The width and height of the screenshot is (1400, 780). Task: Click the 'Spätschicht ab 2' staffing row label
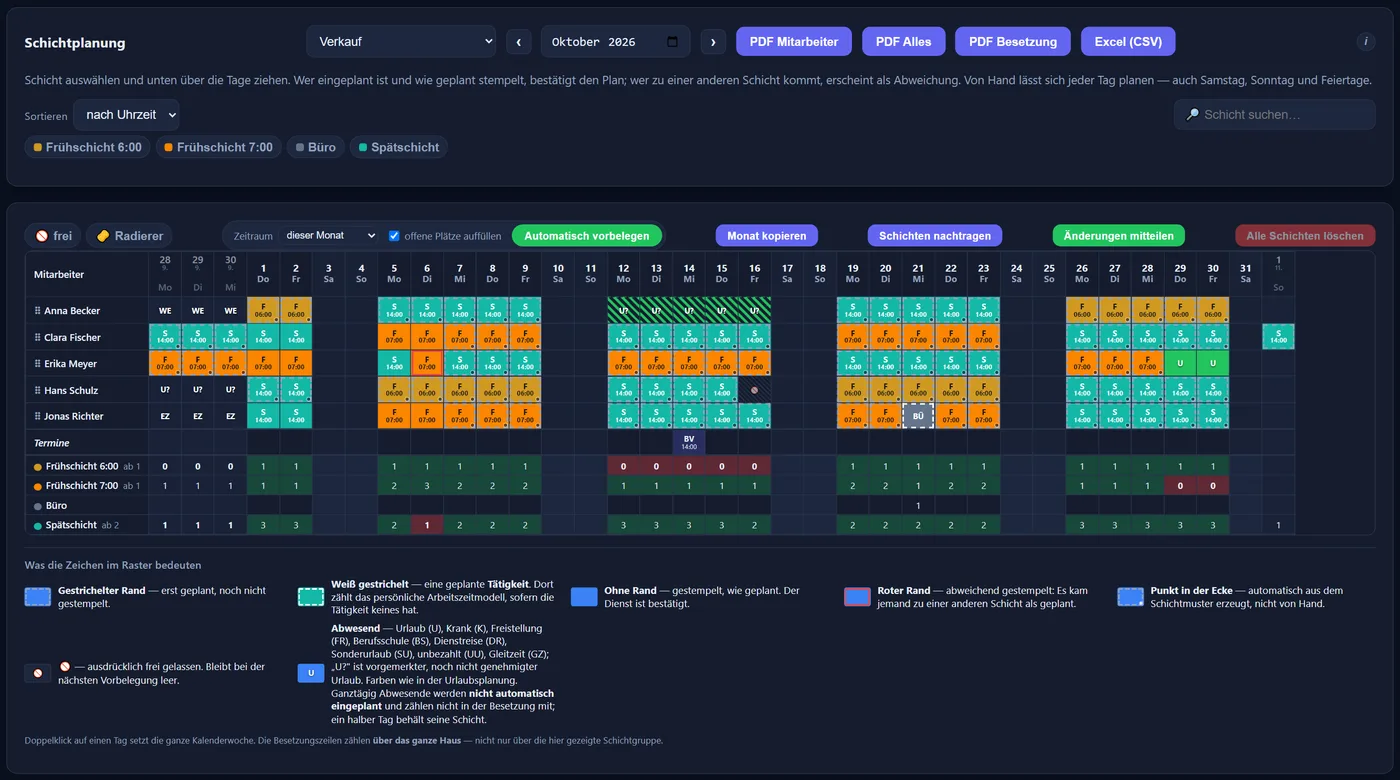pos(86,525)
